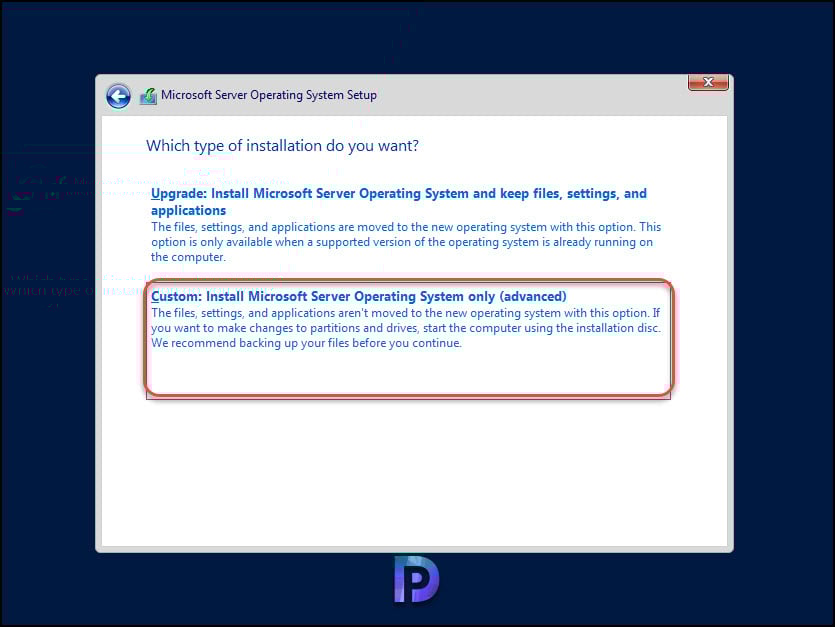
Task: Click the "Microsoft Server Operating System Setup" title
Action: click(x=268, y=95)
